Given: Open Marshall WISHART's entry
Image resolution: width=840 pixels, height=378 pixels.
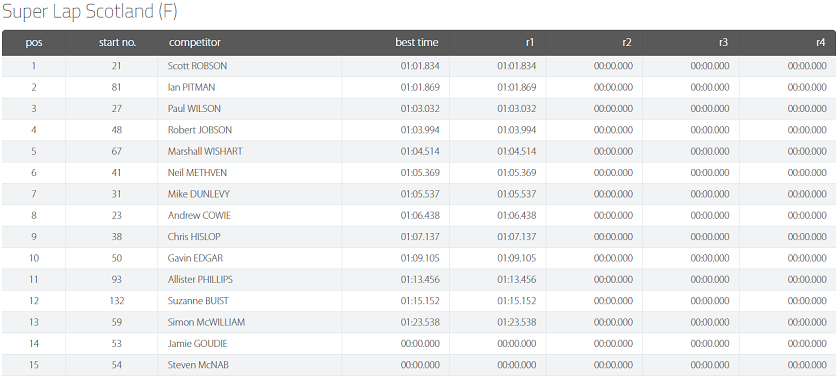Looking at the screenshot, I should point(205,152).
